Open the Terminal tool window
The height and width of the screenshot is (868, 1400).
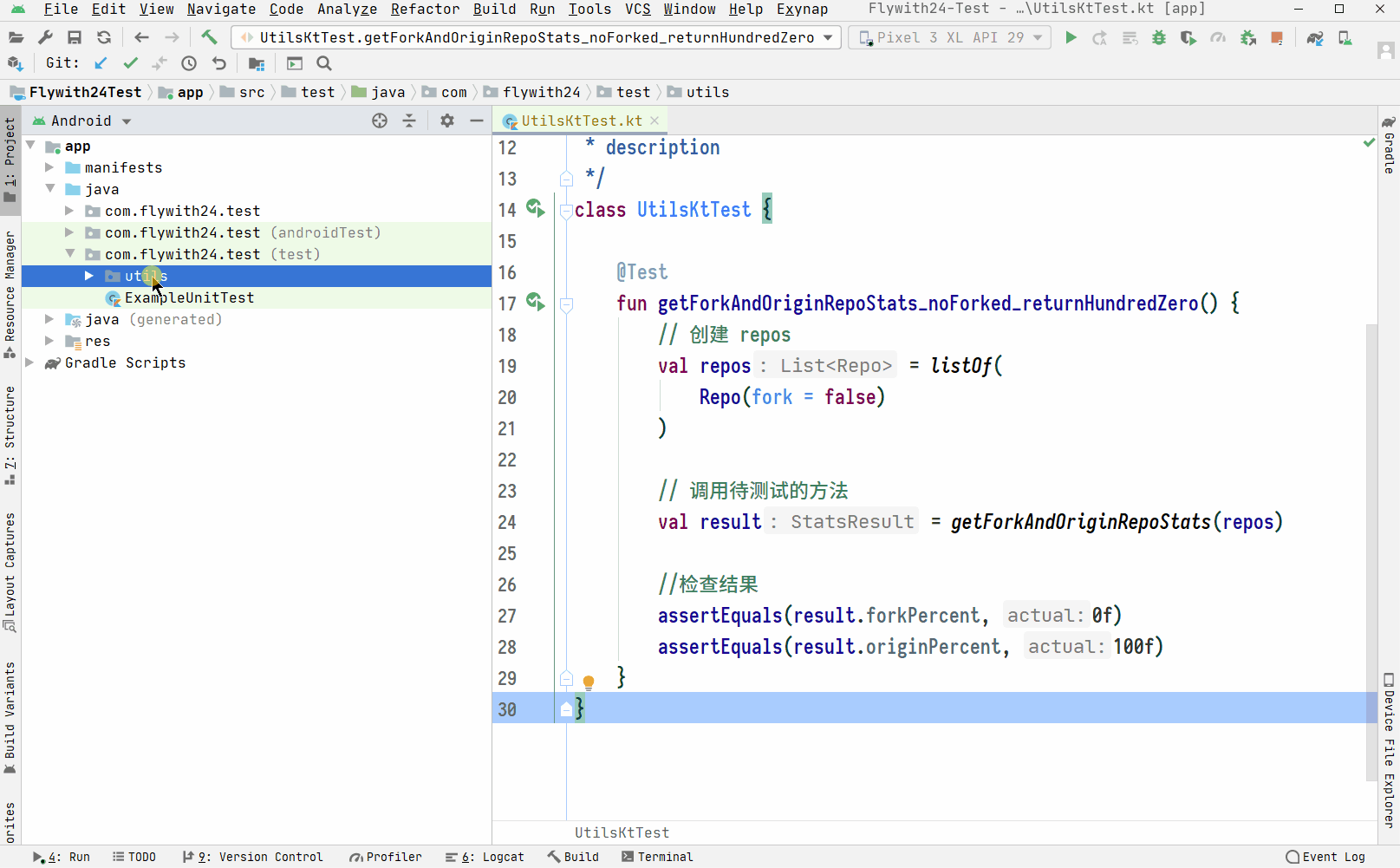coord(657,857)
